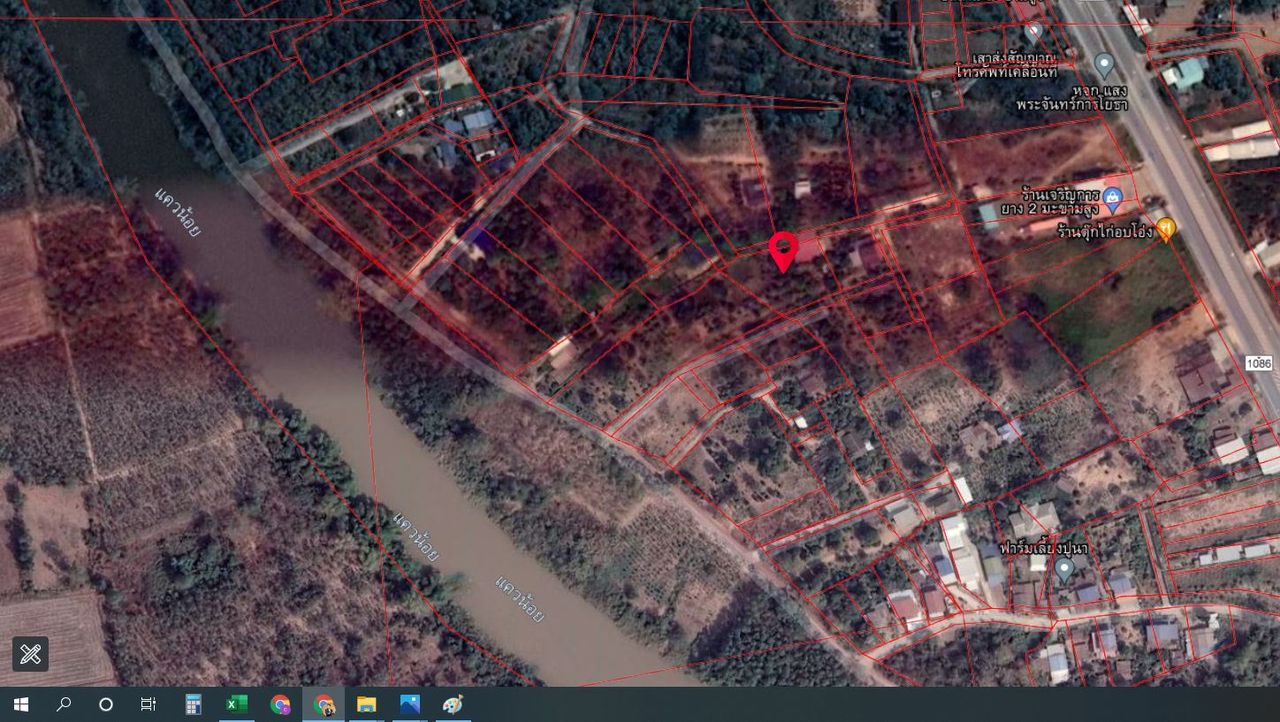The image size is (1280, 722).
Task: Click the route 1086 road shield
Action: [x=1259, y=363]
